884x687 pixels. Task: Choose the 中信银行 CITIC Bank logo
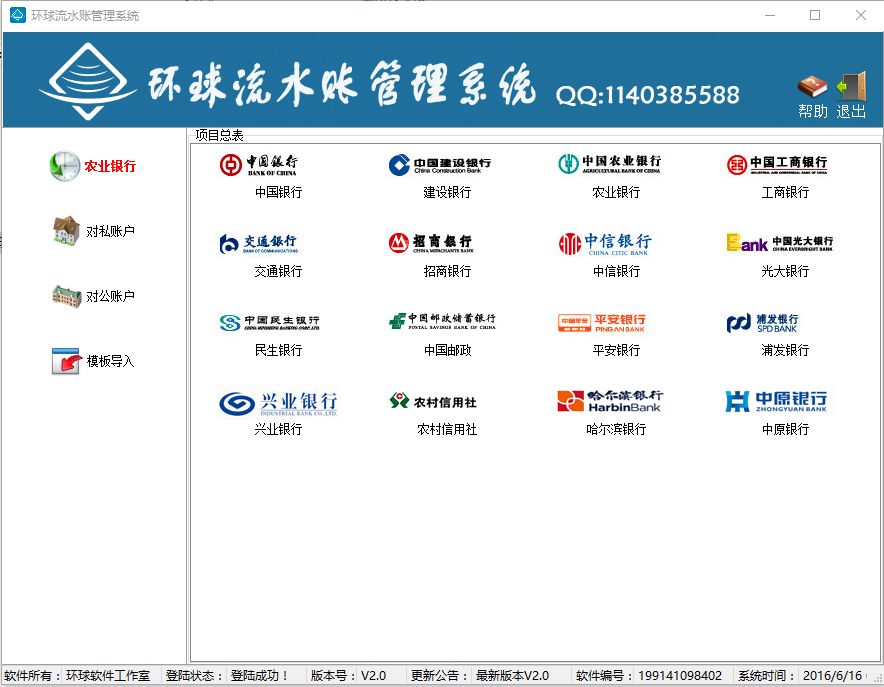605,243
